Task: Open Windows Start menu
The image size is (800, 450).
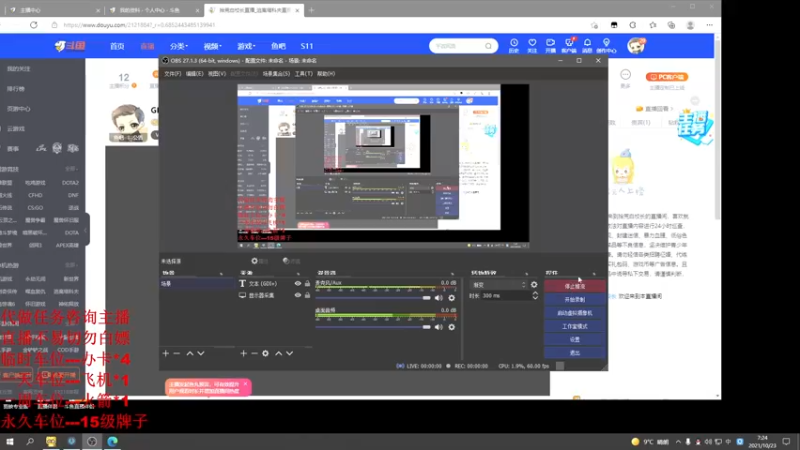Action: coord(10,441)
